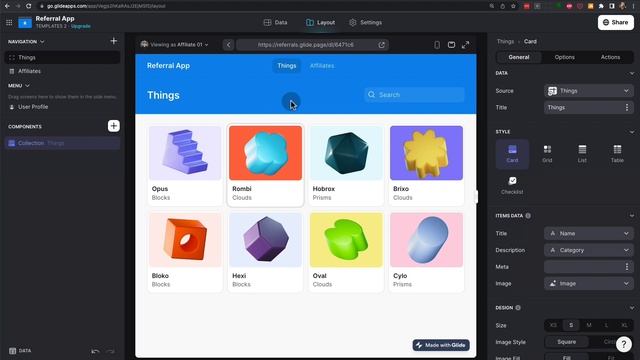The height and width of the screenshot is (360, 640).
Task: Choose size M
Action: click(x=589, y=325)
